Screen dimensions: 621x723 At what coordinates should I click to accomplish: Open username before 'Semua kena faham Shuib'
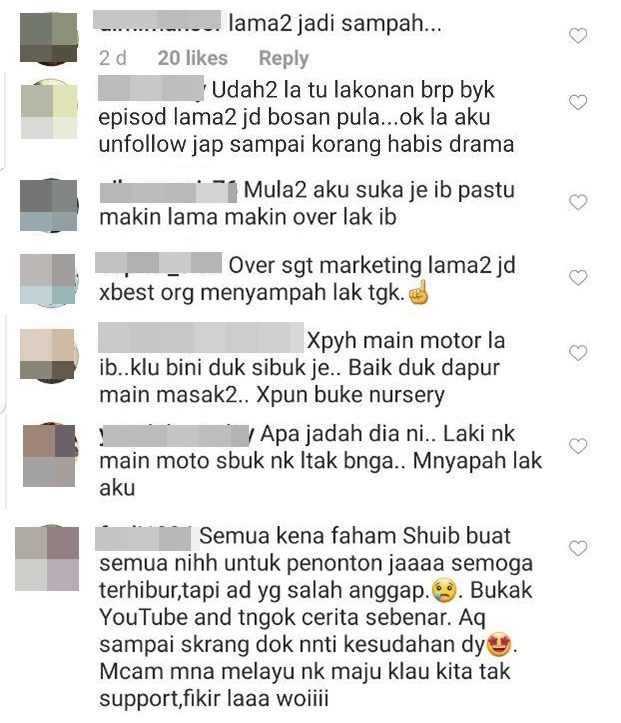click(143, 538)
